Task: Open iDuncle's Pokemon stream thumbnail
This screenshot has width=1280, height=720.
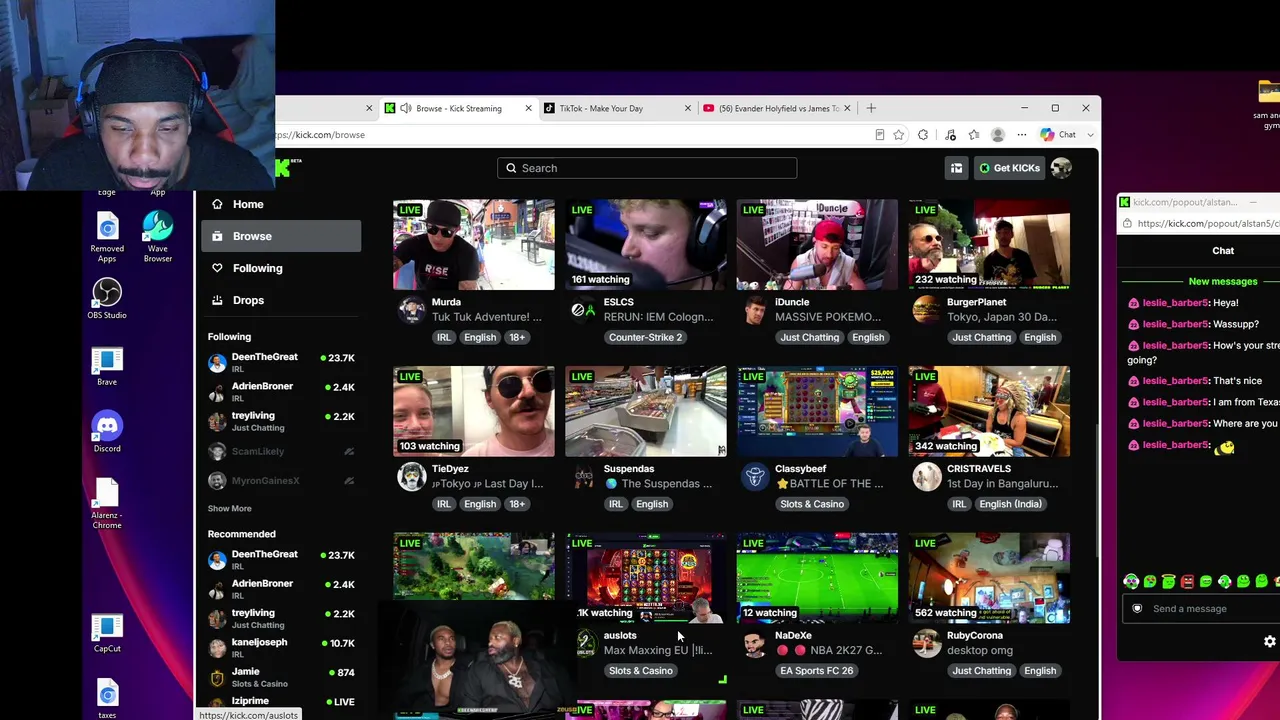Action: click(817, 245)
